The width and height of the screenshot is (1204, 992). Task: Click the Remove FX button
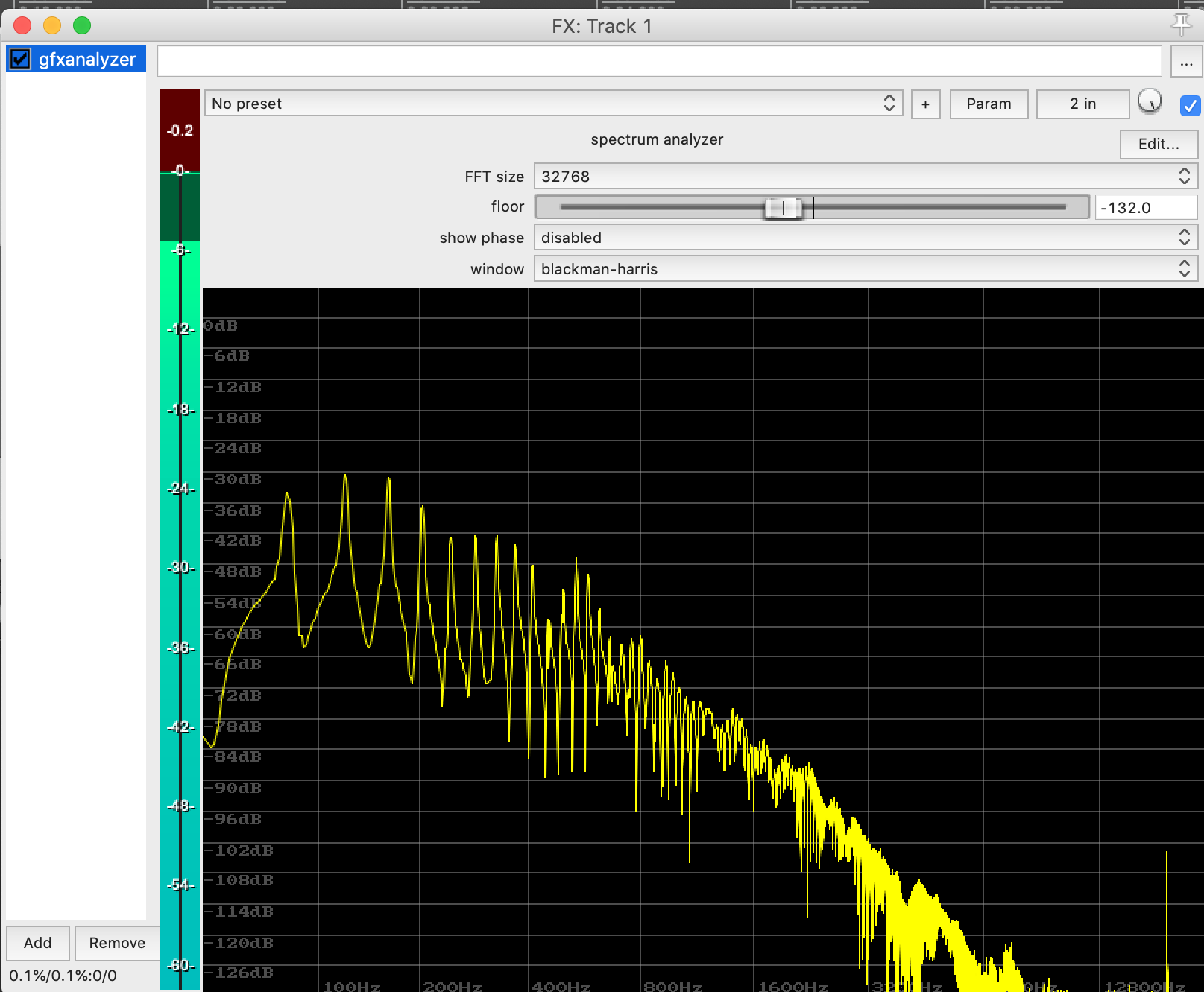(117, 943)
